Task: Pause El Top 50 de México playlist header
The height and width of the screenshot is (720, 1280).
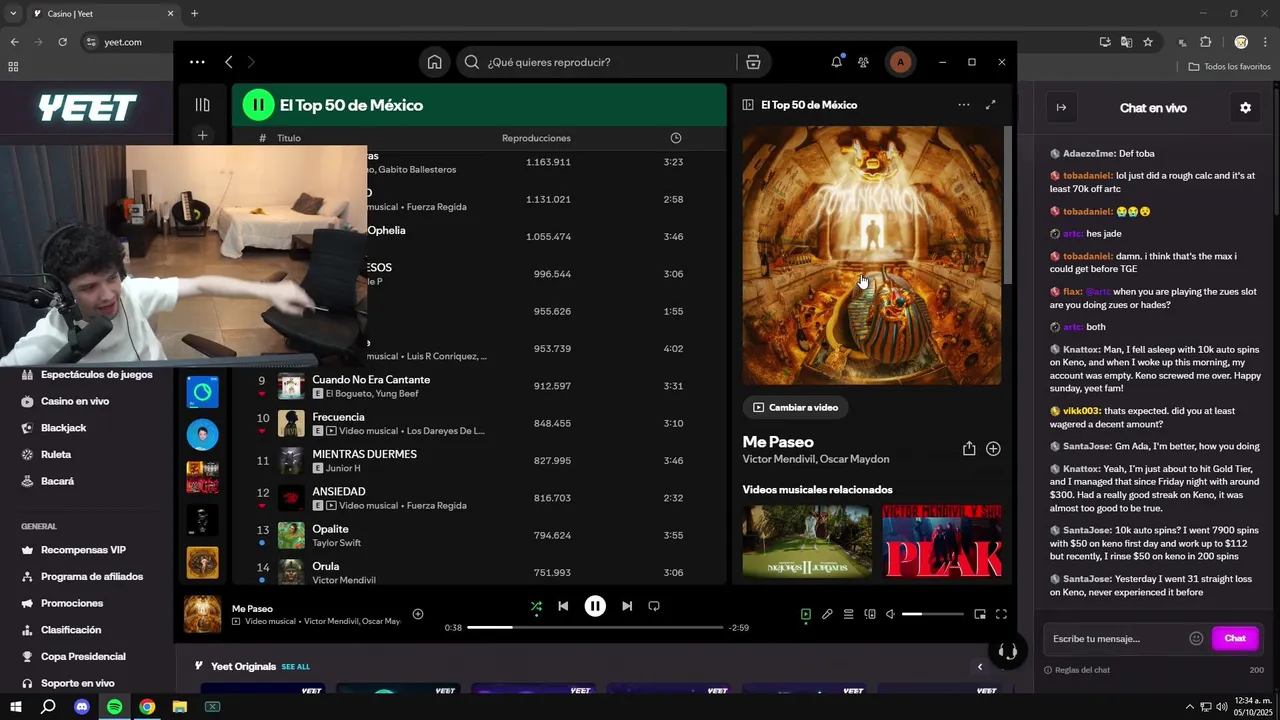Action: [x=258, y=105]
